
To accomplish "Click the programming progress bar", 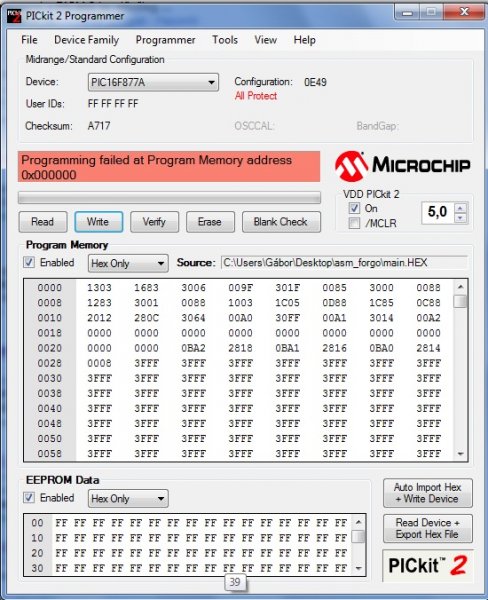I will [169, 197].
